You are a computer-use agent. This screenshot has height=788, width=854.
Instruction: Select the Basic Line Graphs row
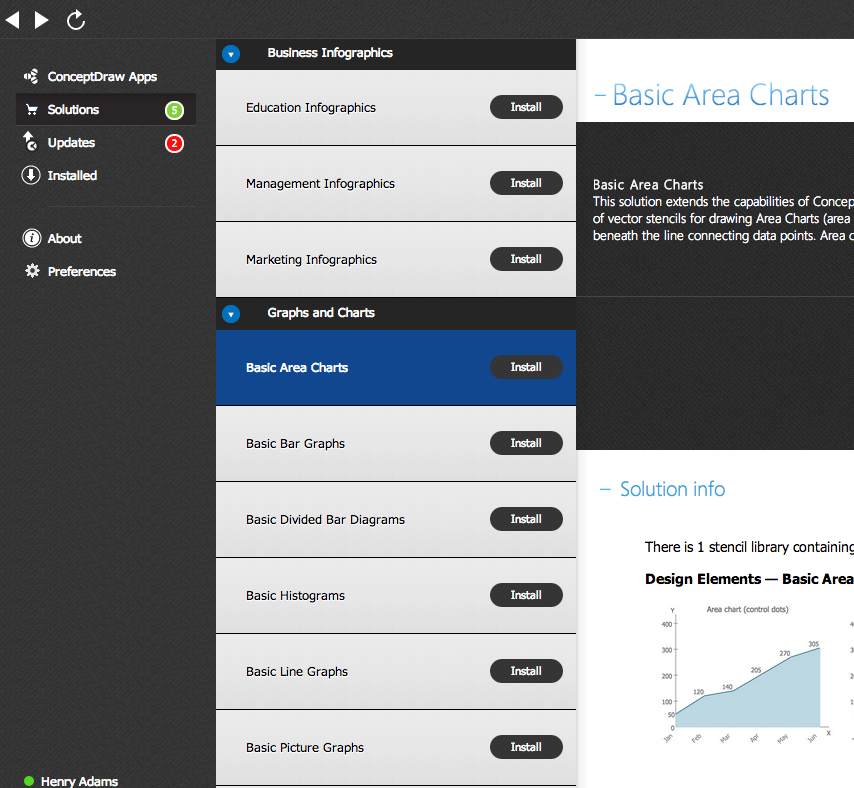(396, 671)
